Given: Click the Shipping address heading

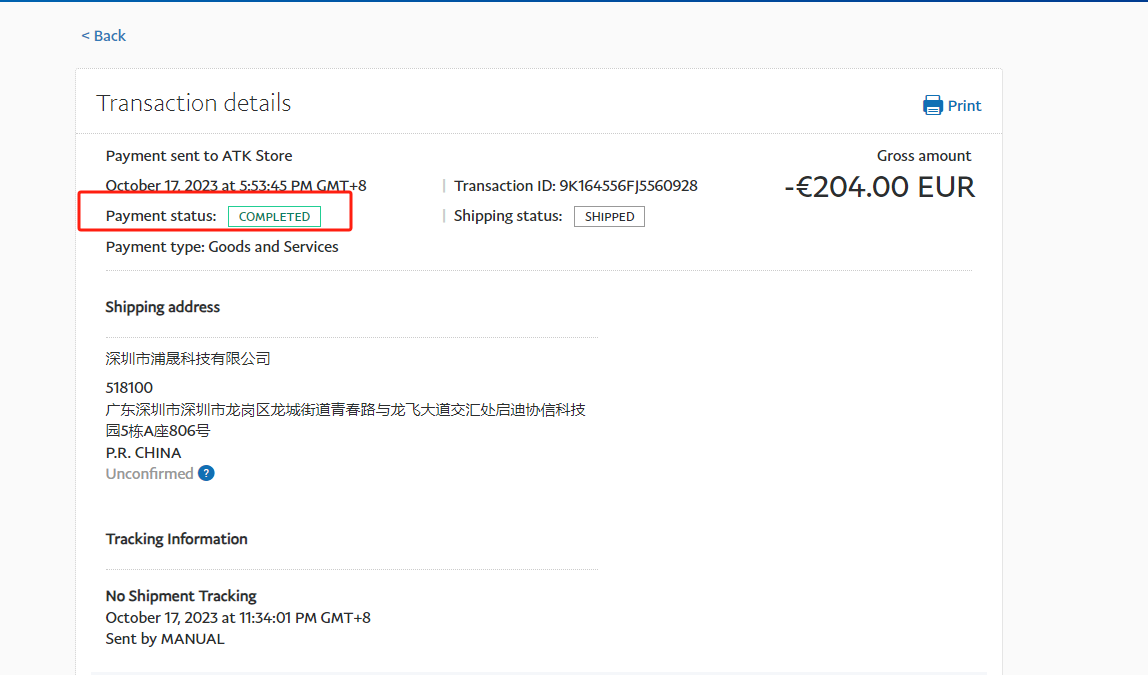Looking at the screenshot, I should pos(163,307).
